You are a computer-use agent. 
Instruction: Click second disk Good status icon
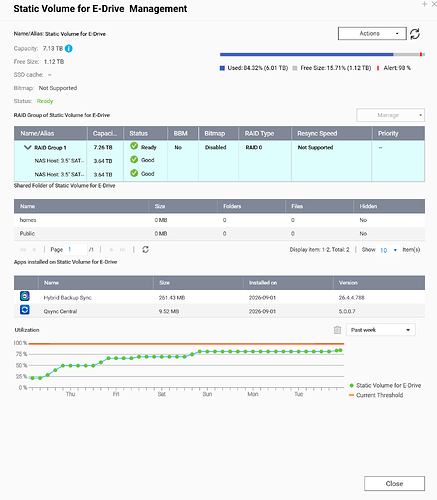point(134,173)
